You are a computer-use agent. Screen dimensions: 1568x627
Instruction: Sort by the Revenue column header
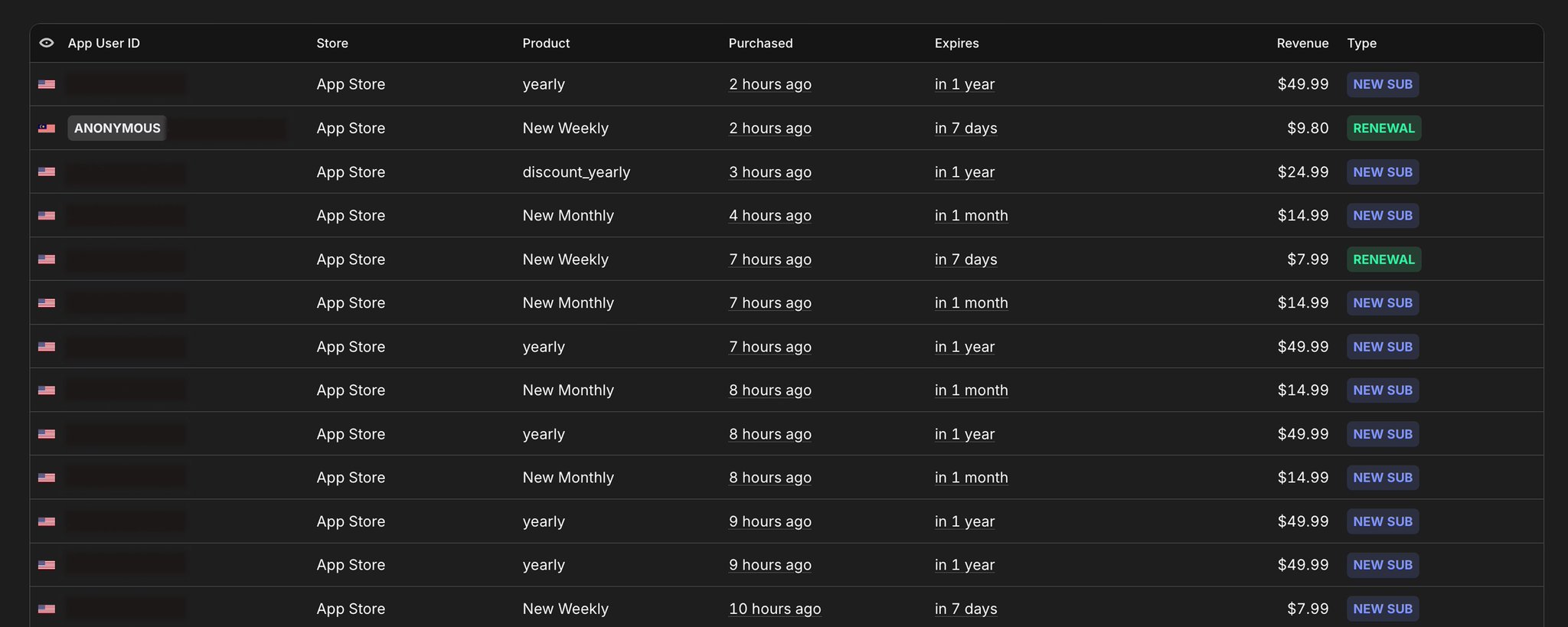click(x=1302, y=43)
